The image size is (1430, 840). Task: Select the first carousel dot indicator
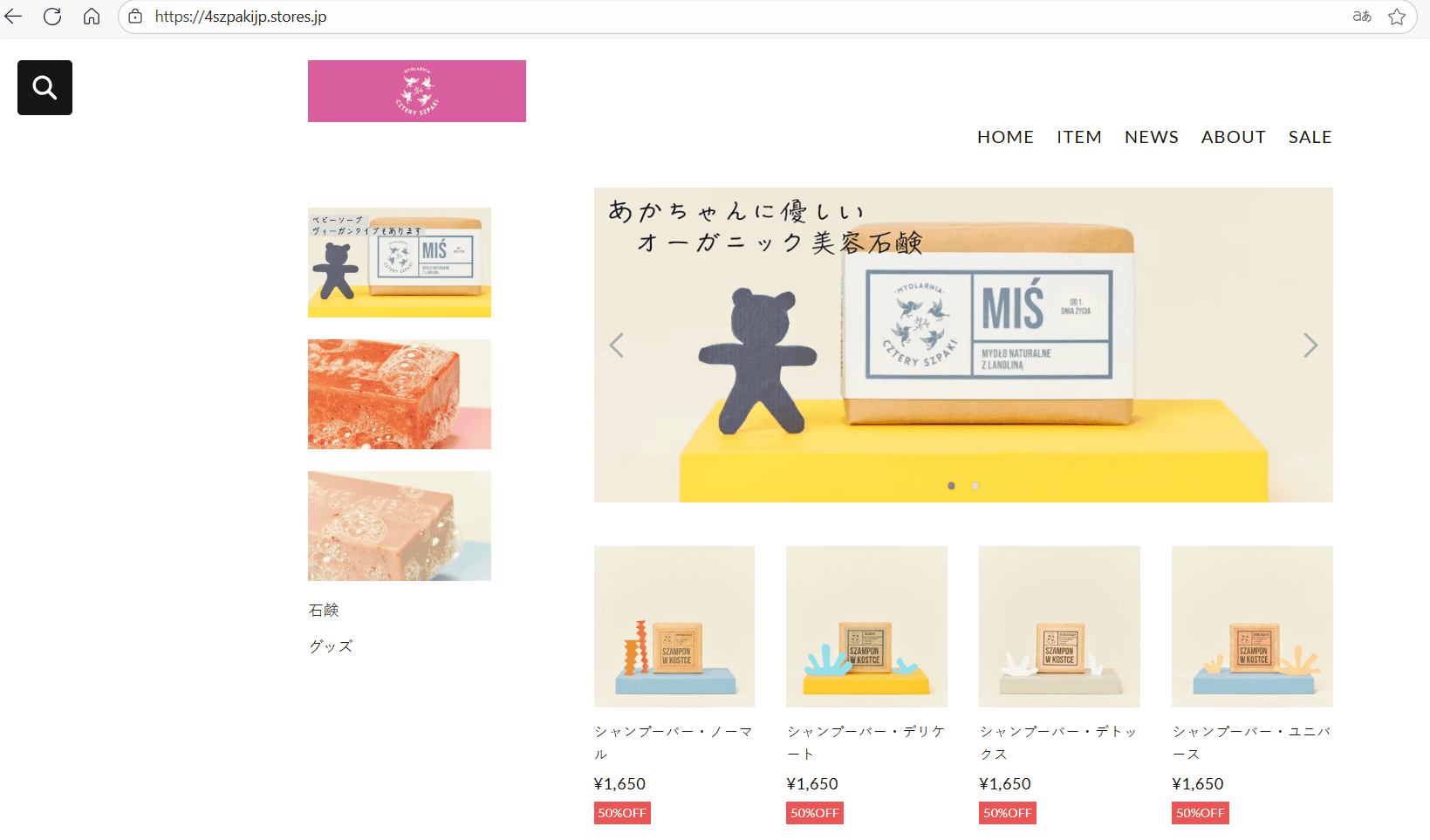951,486
